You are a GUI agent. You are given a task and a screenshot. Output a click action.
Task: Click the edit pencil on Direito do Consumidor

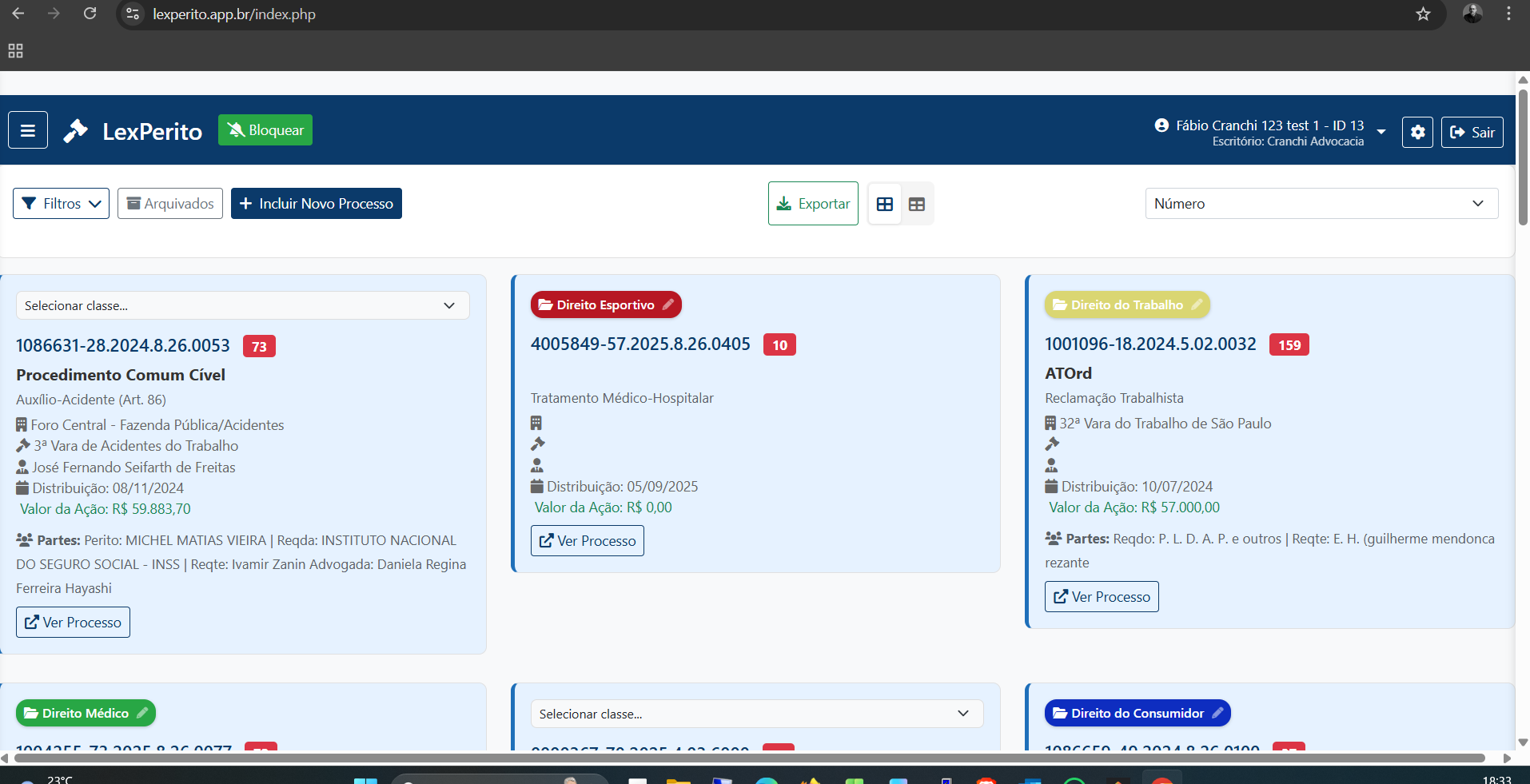pos(1217,713)
